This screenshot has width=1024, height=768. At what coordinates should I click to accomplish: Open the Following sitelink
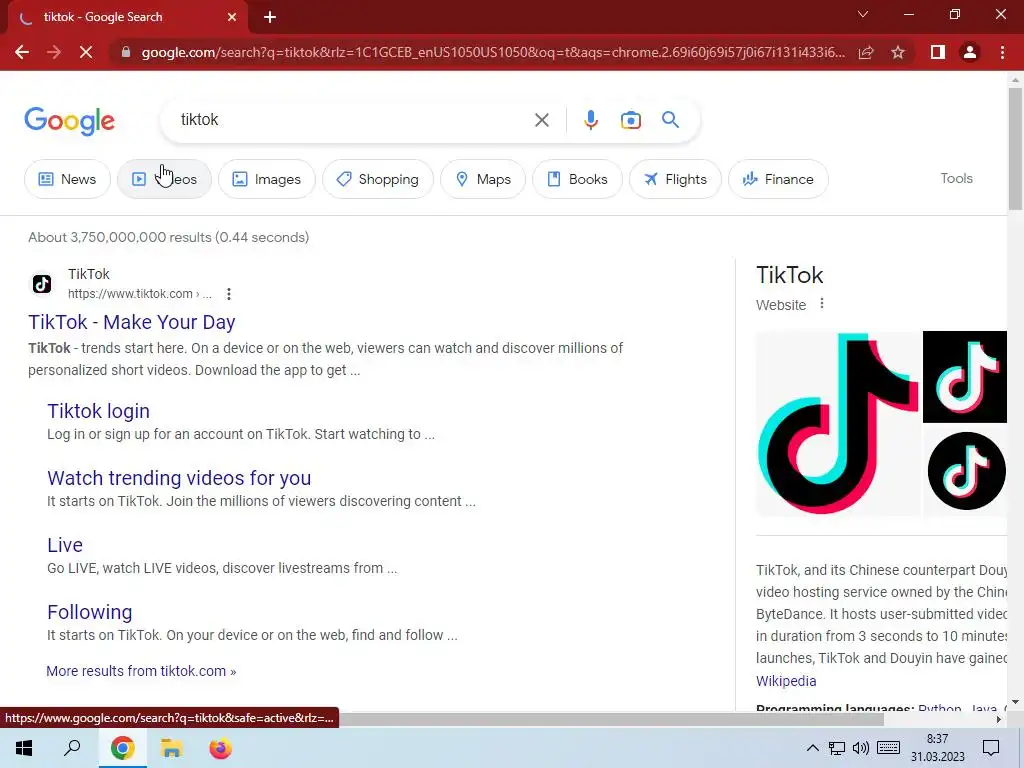tap(89, 612)
